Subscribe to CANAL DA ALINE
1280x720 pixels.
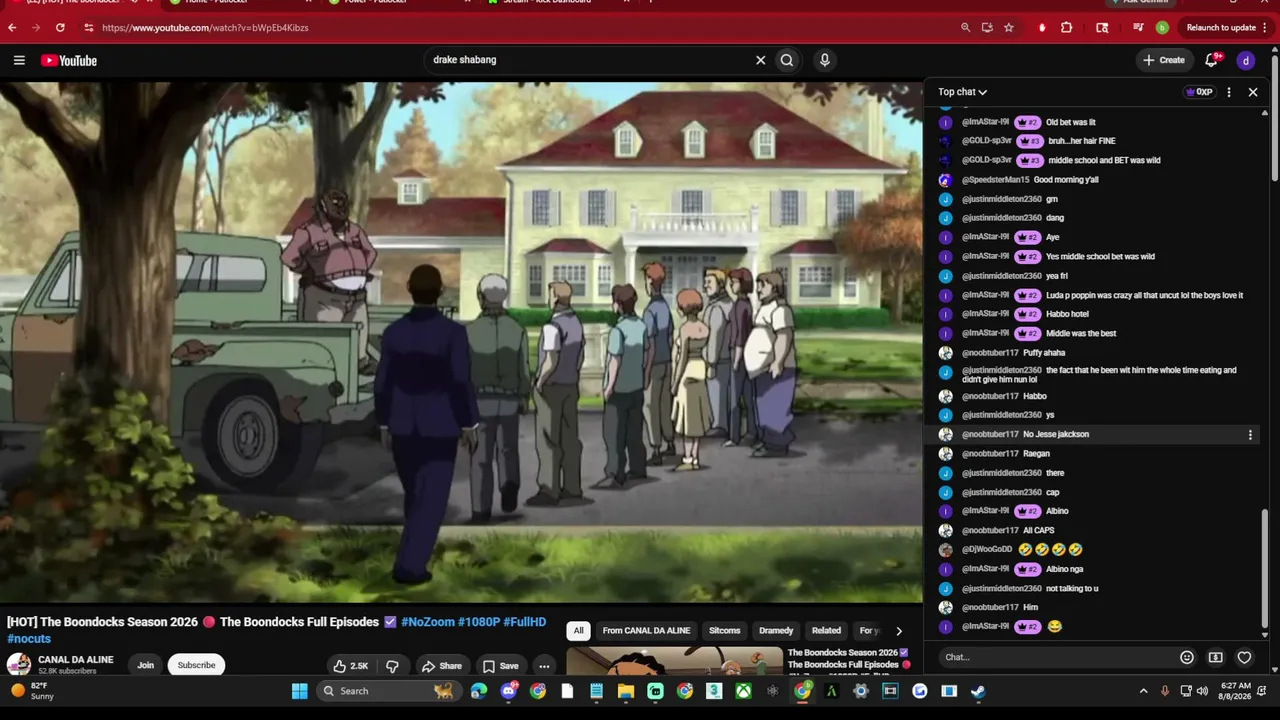(x=196, y=665)
